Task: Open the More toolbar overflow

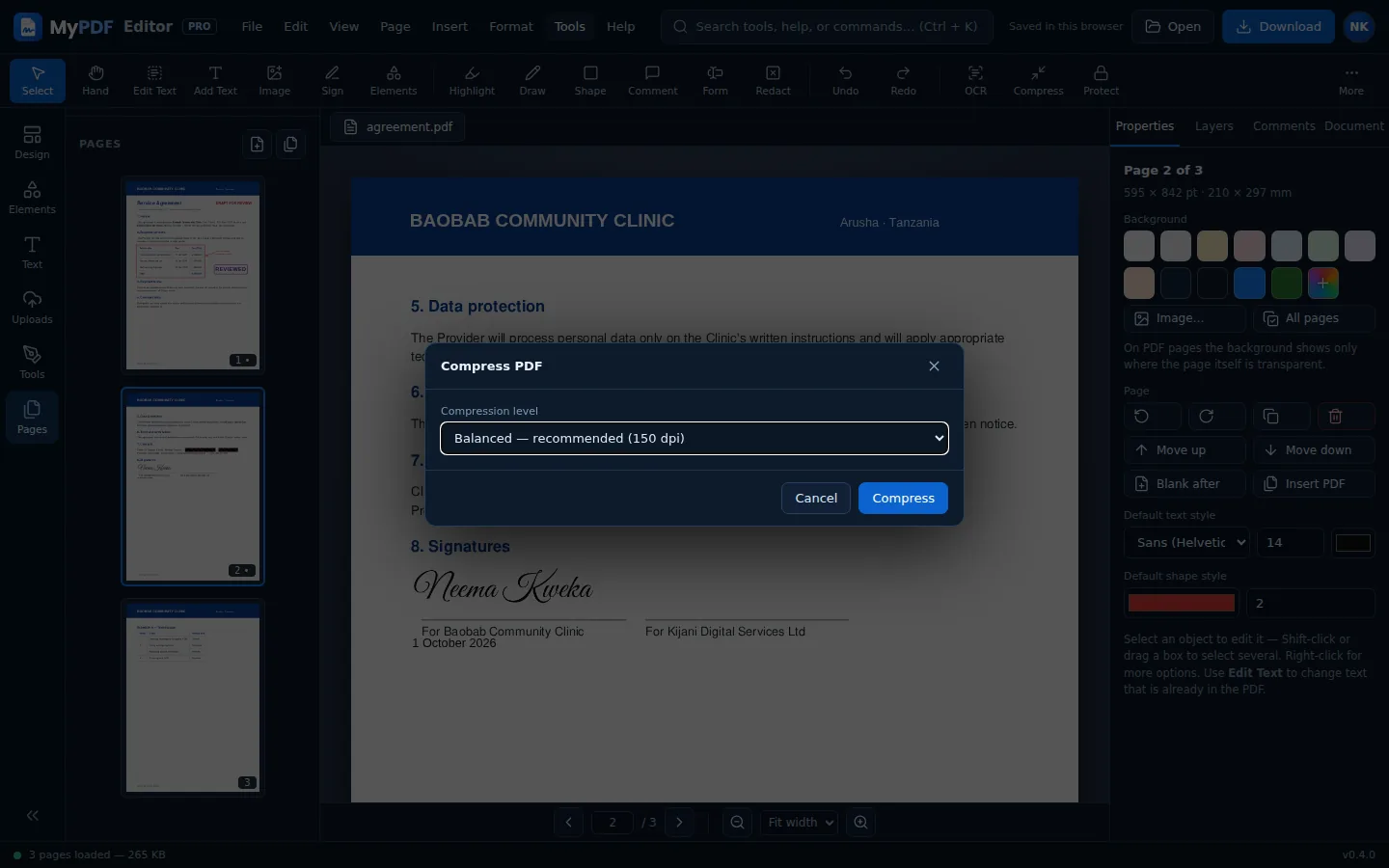Action: tap(1351, 80)
